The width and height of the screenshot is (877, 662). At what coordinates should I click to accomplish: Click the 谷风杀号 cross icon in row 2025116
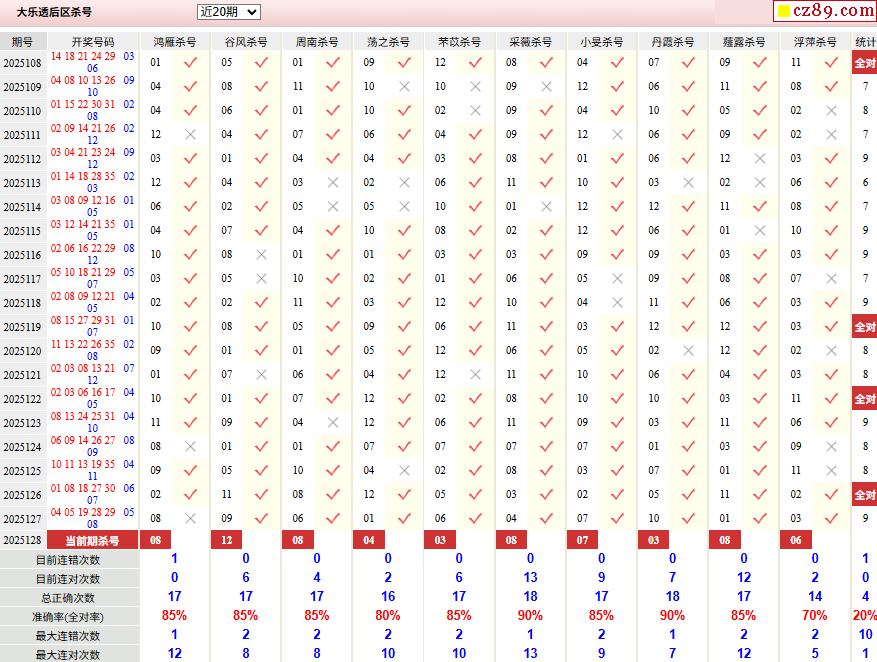tap(261, 255)
